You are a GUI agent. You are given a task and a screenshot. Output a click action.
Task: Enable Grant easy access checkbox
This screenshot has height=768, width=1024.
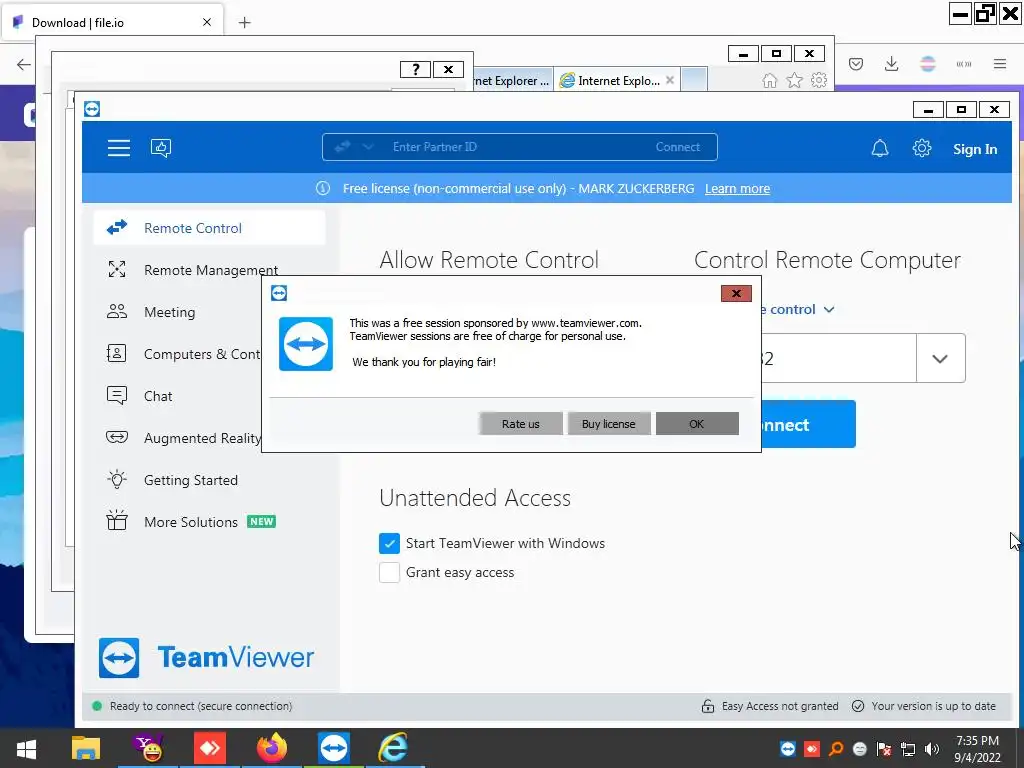click(x=389, y=573)
